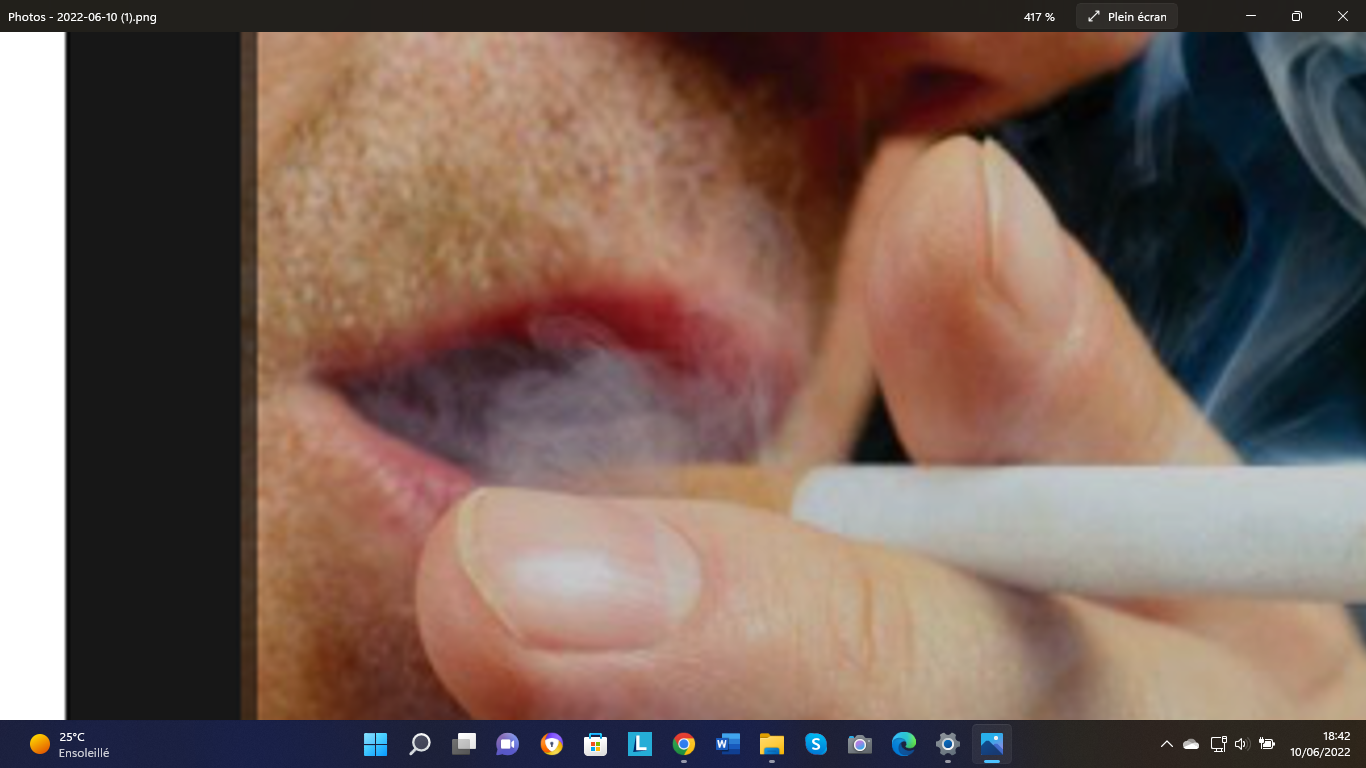Screen dimensions: 1366x768
Task: Open the blue L app in taskbar
Action: coord(640,744)
